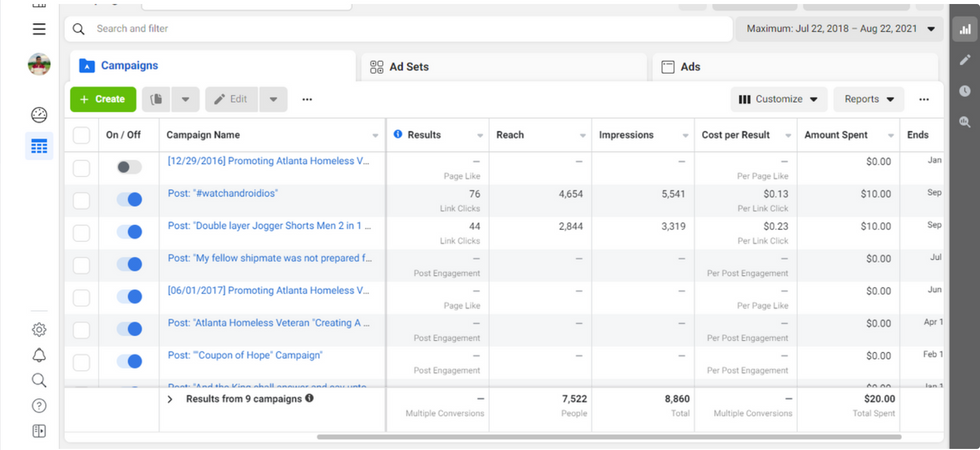Open the dropdown arrow beside duplicate button
The image size is (980, 450).
pos(186,99)
